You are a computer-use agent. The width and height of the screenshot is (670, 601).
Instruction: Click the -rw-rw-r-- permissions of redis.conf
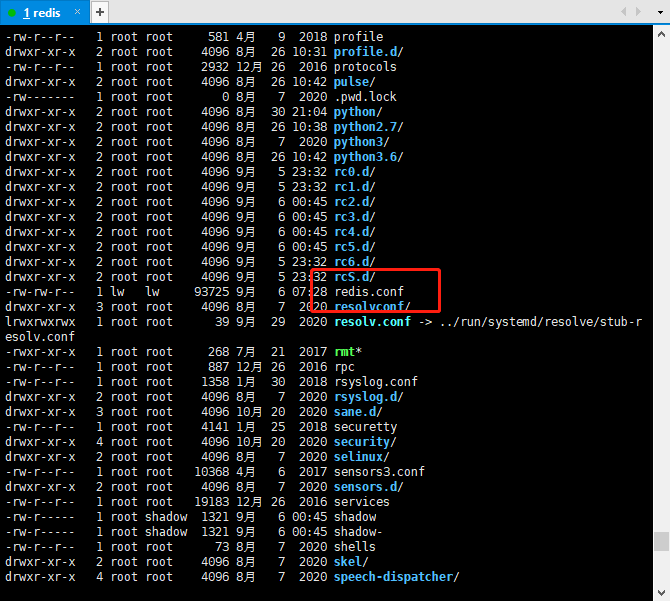(40, 292)
